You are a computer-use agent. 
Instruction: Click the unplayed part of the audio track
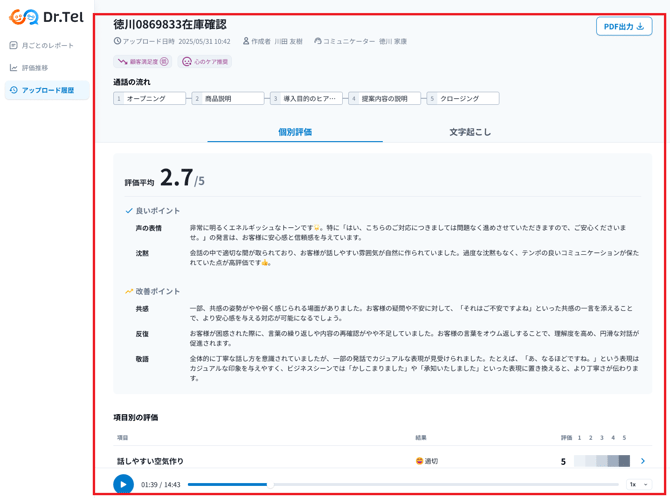pos(446,484)
